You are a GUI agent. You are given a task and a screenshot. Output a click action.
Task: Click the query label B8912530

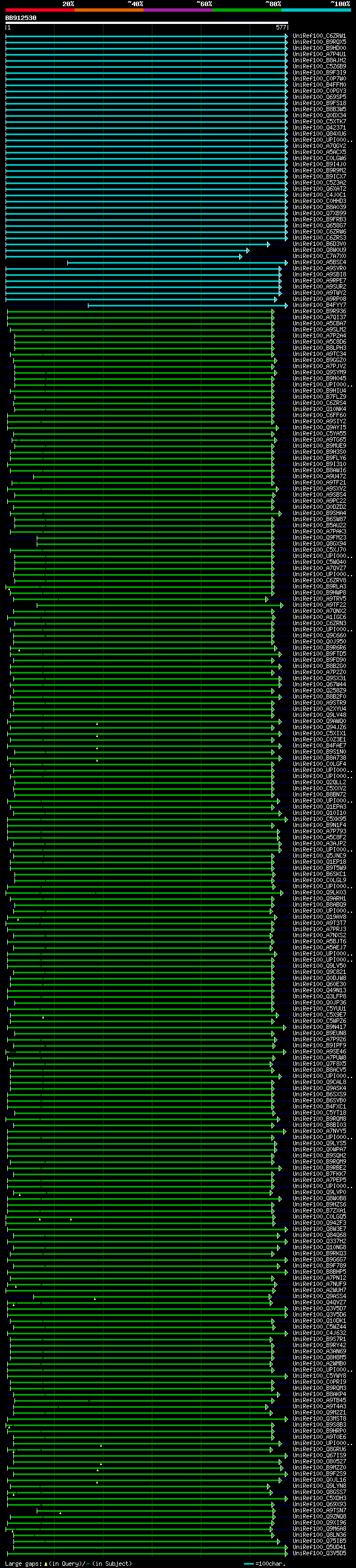(21, 18)
